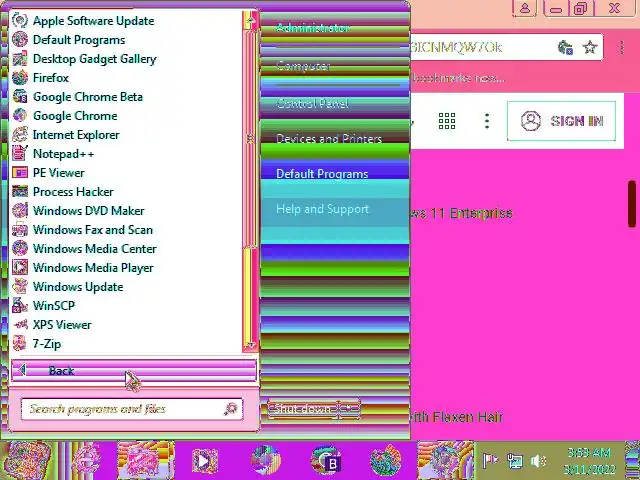Open the Chrome three-dot browser menu
This screenshot has width=640, height=480.
tap(622, 47)
